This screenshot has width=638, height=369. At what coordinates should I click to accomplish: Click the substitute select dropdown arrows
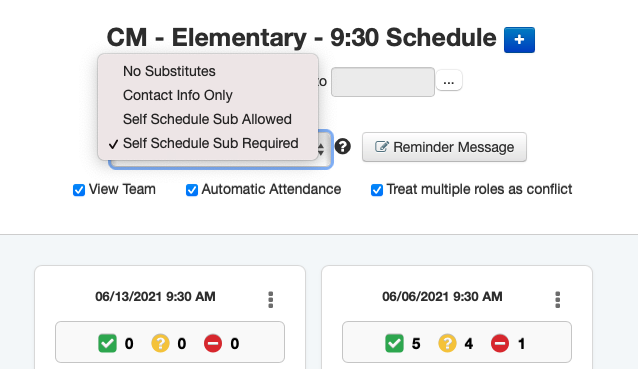(x=321, y=149)
